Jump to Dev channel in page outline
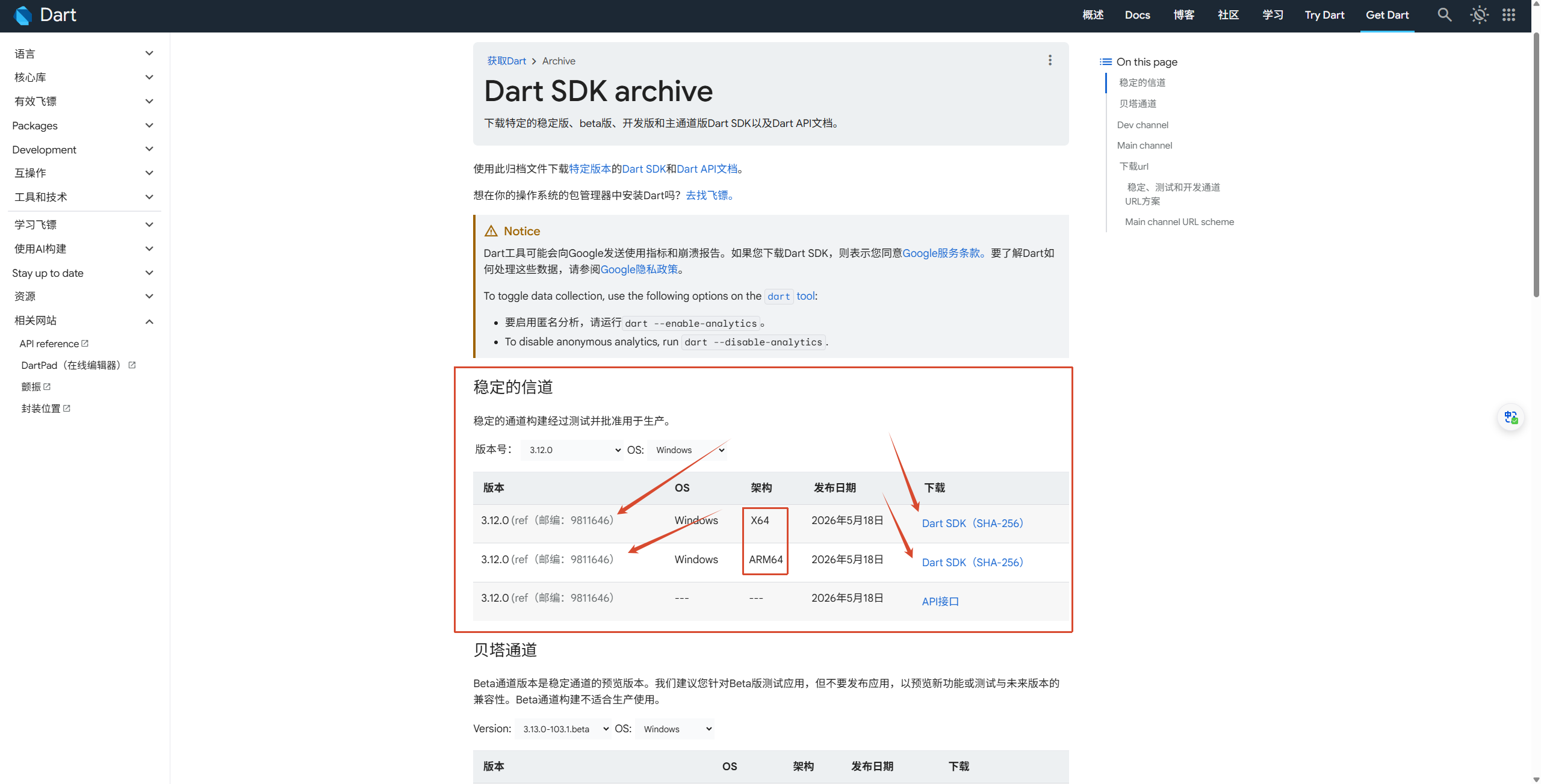Image resolution: width=1541 pixels, height=784 pixels. (x=1143, y=125)
